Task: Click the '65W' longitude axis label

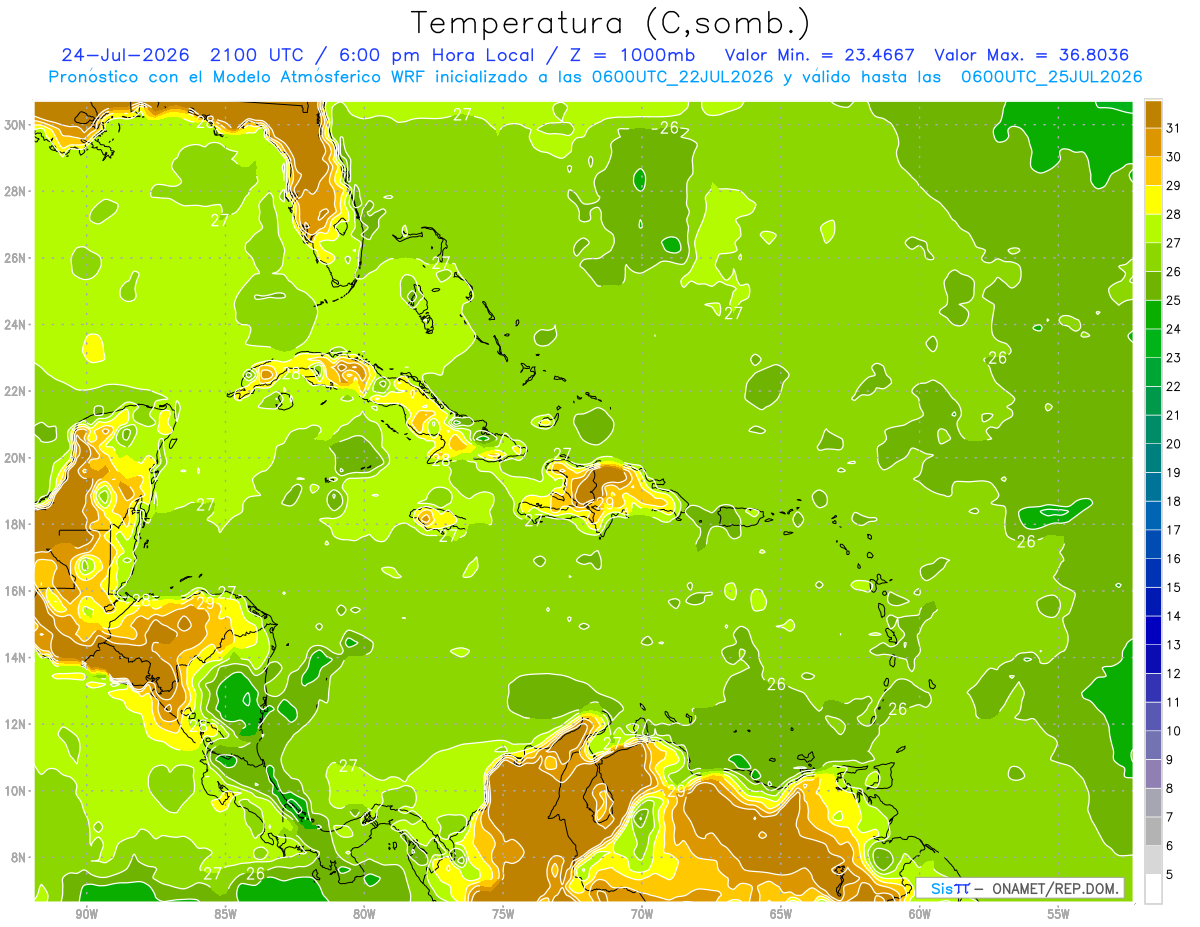Action: (781, 914)
